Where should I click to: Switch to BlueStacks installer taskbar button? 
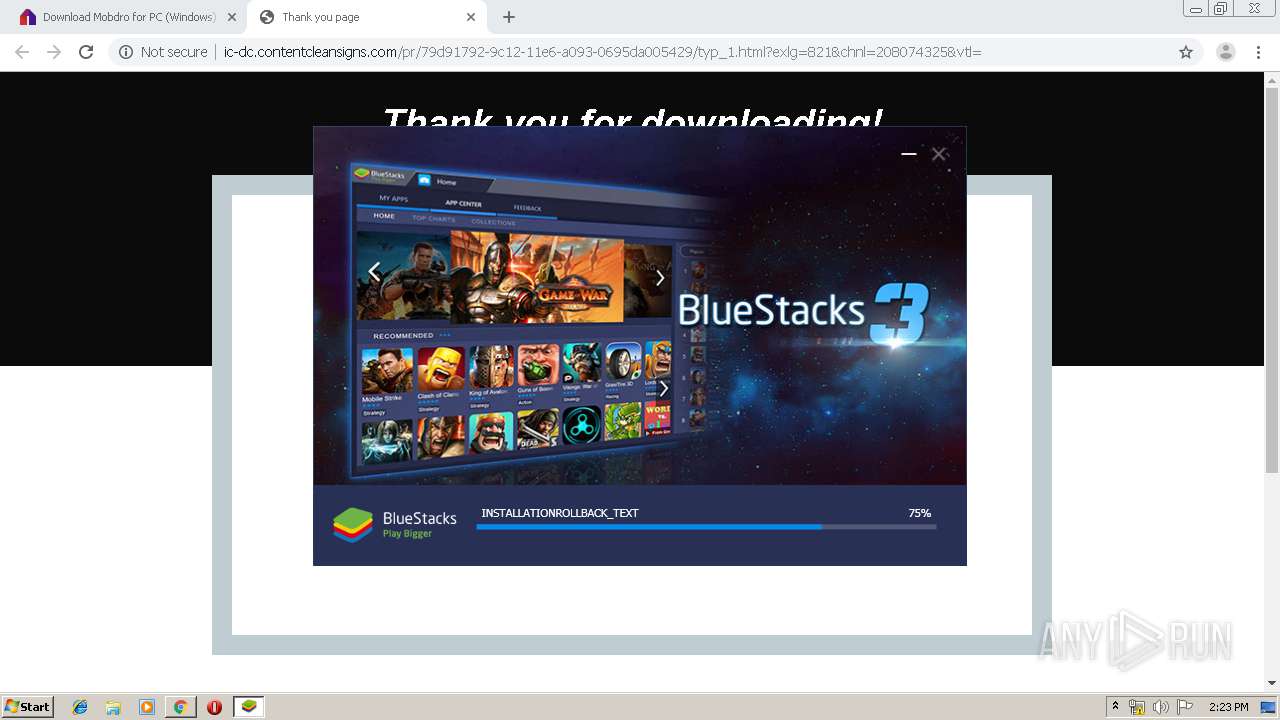tap(248, 707)
